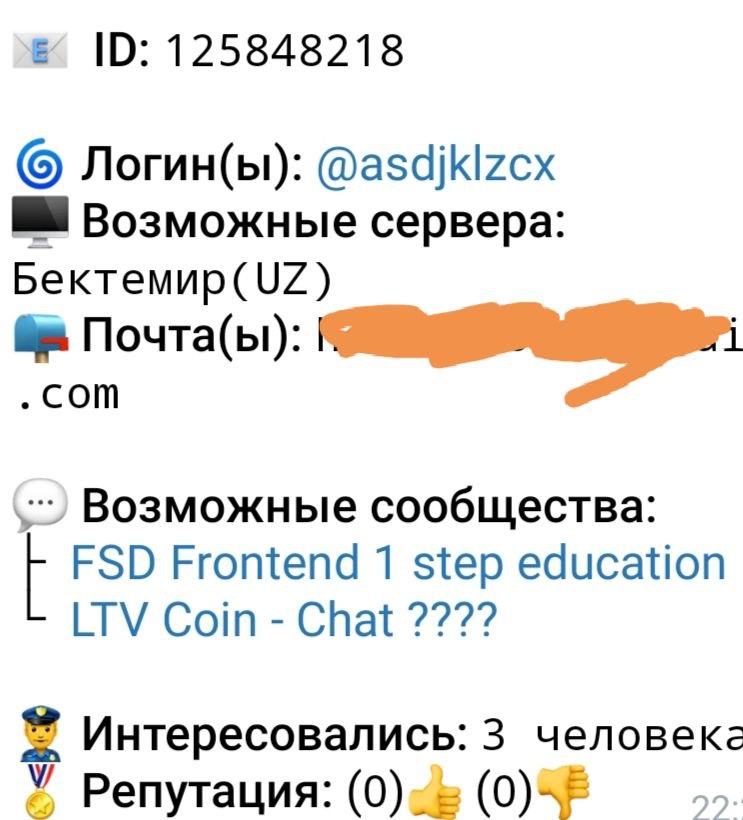
Task: Open the @asdjklzcx username link
Action: coord(436,165)
